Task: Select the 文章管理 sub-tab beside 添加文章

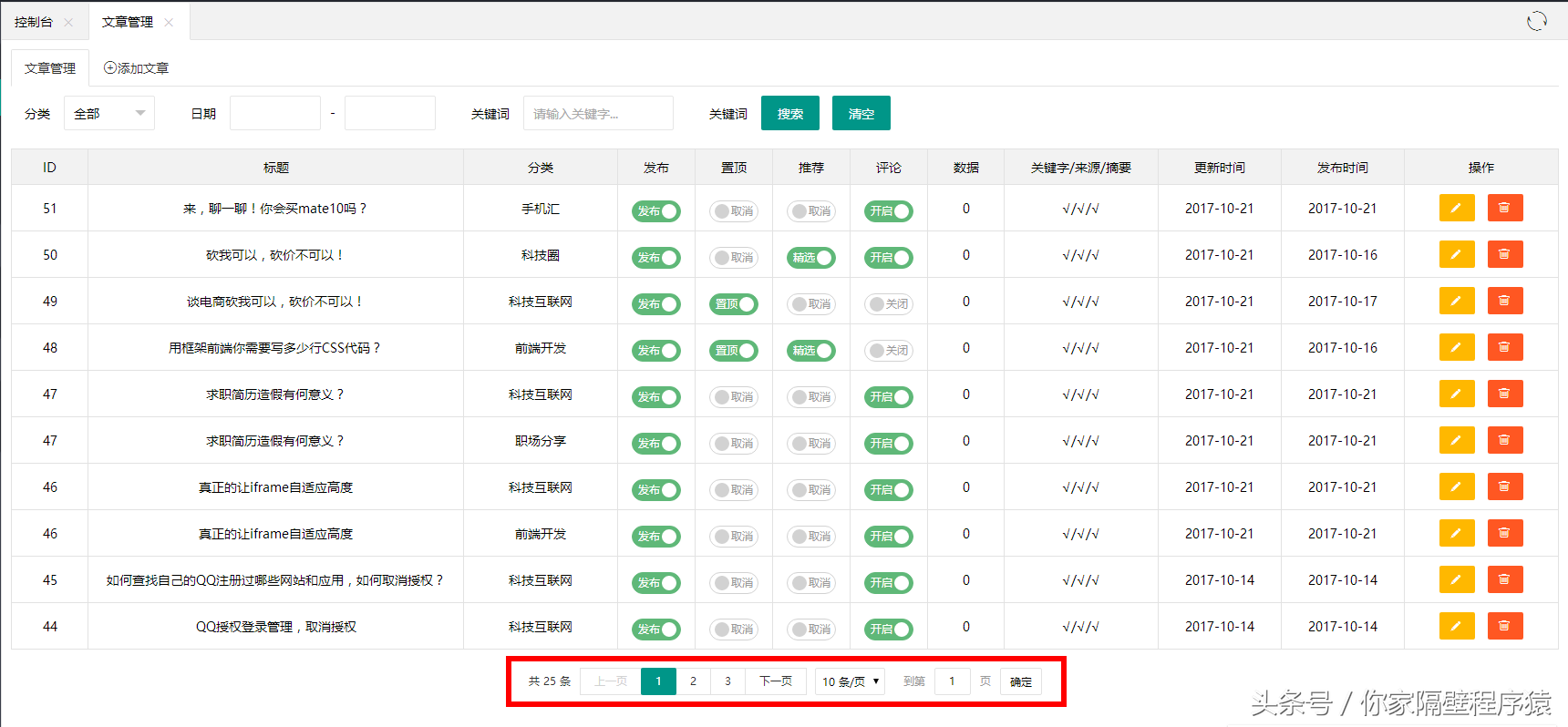Action: pyautogui.click(x=50, y=68)
